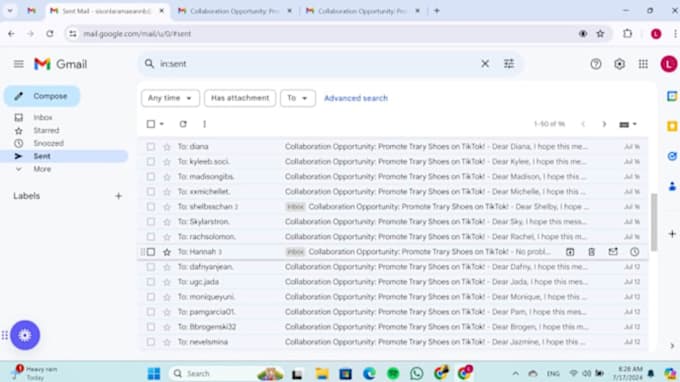Go to the older page of messages
Image resolution: width=680 pixels, height=382 pixels.
click(604, 124)
